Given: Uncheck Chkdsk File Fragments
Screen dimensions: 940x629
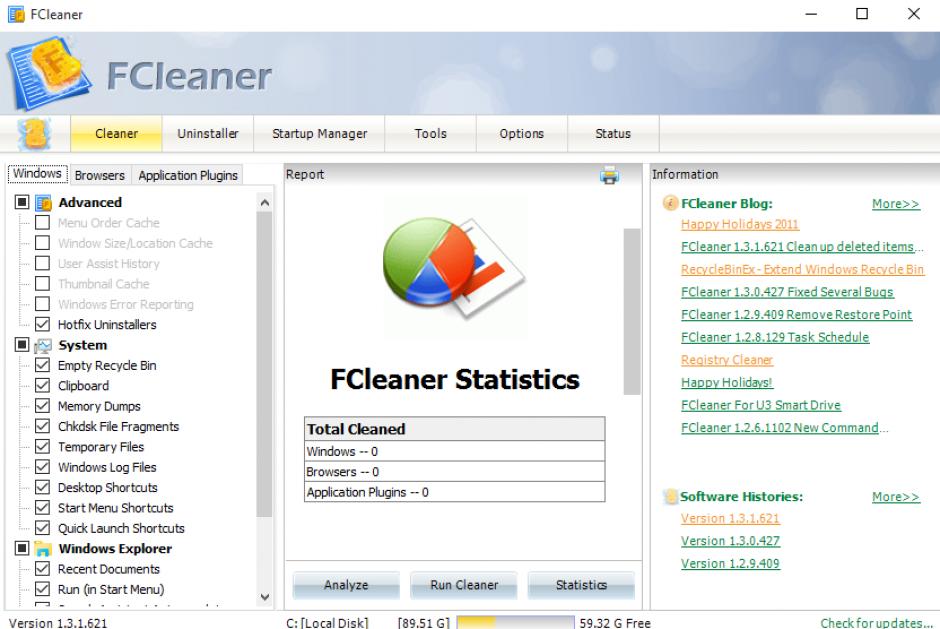Looking at the screenshot, I should (x=43, y=426).
